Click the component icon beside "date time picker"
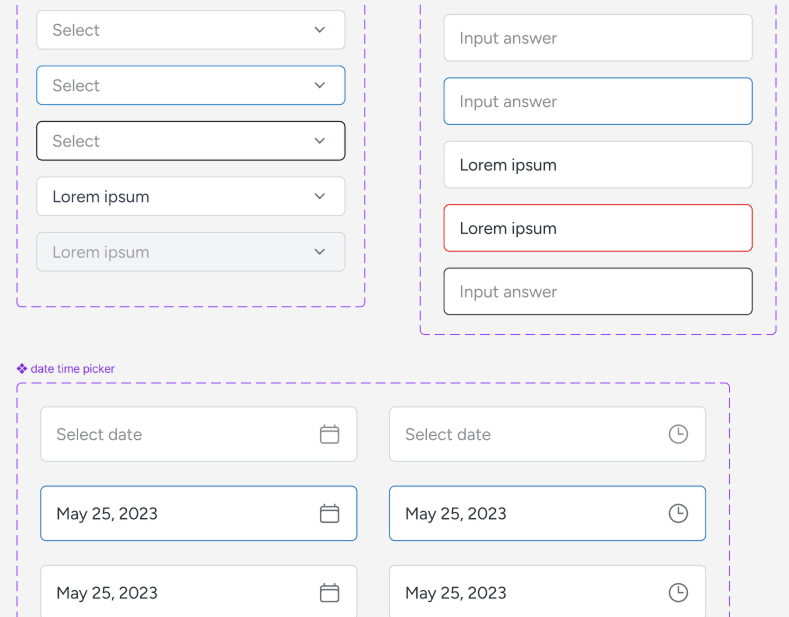The height and width of the screenshot is (617, 789). coord(22,369)
